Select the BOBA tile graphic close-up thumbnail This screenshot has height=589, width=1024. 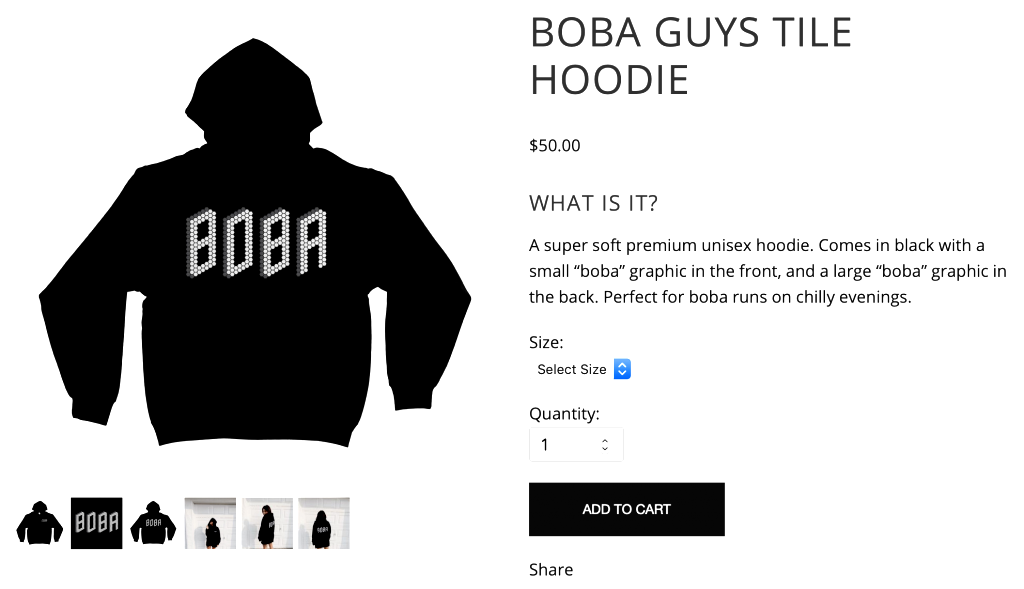pyautogui.click(x=97, y=523)
